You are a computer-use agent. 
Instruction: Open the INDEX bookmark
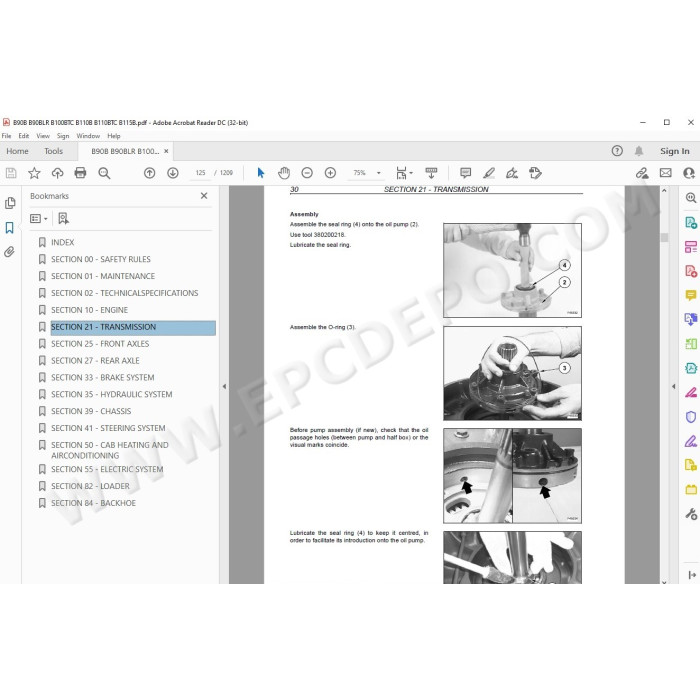pyautogui.click(x=62, y=242)
